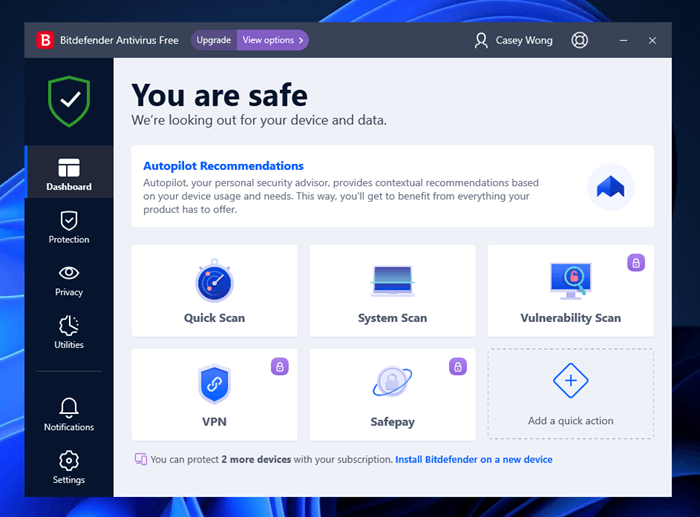Open the Casey Wong account menu

tap(514, 40)
